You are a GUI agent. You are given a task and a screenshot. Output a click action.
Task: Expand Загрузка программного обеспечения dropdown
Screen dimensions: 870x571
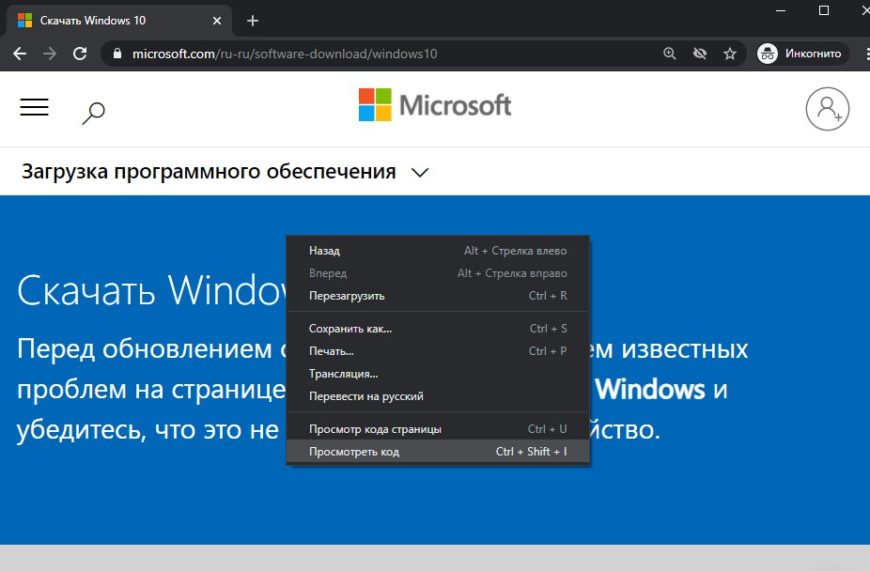pos(225,171)
